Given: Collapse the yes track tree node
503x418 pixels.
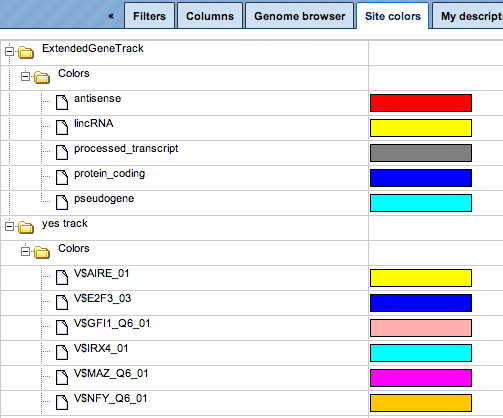Looking at the screenshot, I should click(x=9, y=227).
